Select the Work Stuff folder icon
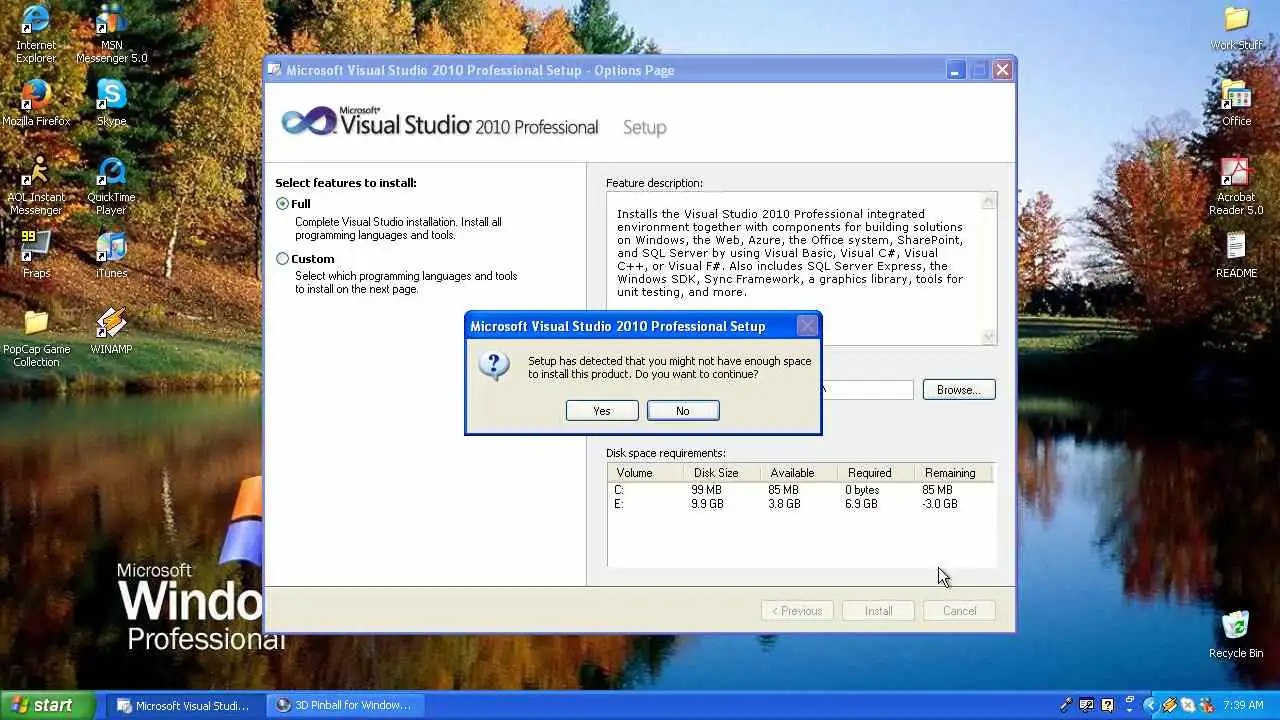This screenshot has height=720, width=1280. [x=1236, y=27]
